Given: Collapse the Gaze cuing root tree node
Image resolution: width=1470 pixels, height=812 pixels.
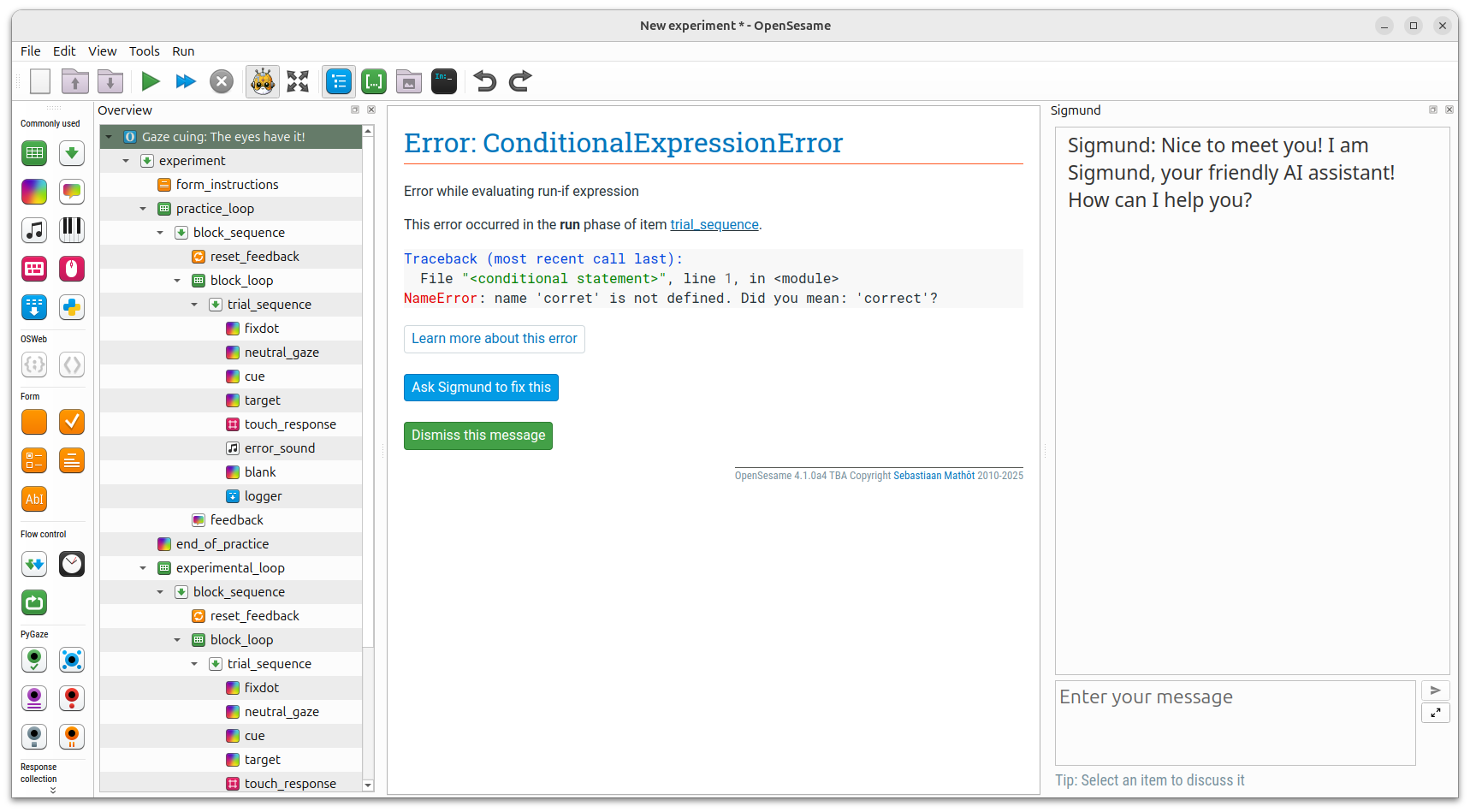Looking at the screenshot, I should tap(109, 137).
